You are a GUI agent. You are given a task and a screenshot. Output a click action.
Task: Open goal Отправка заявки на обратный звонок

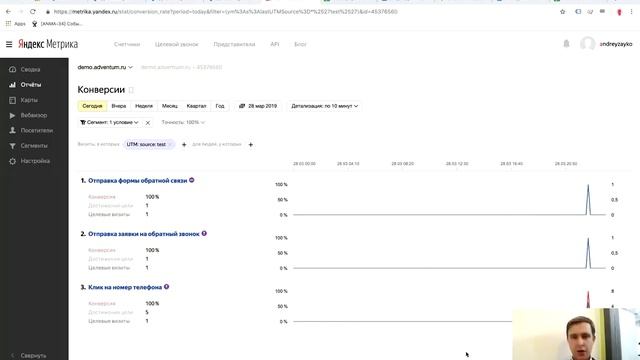[144, 234]
